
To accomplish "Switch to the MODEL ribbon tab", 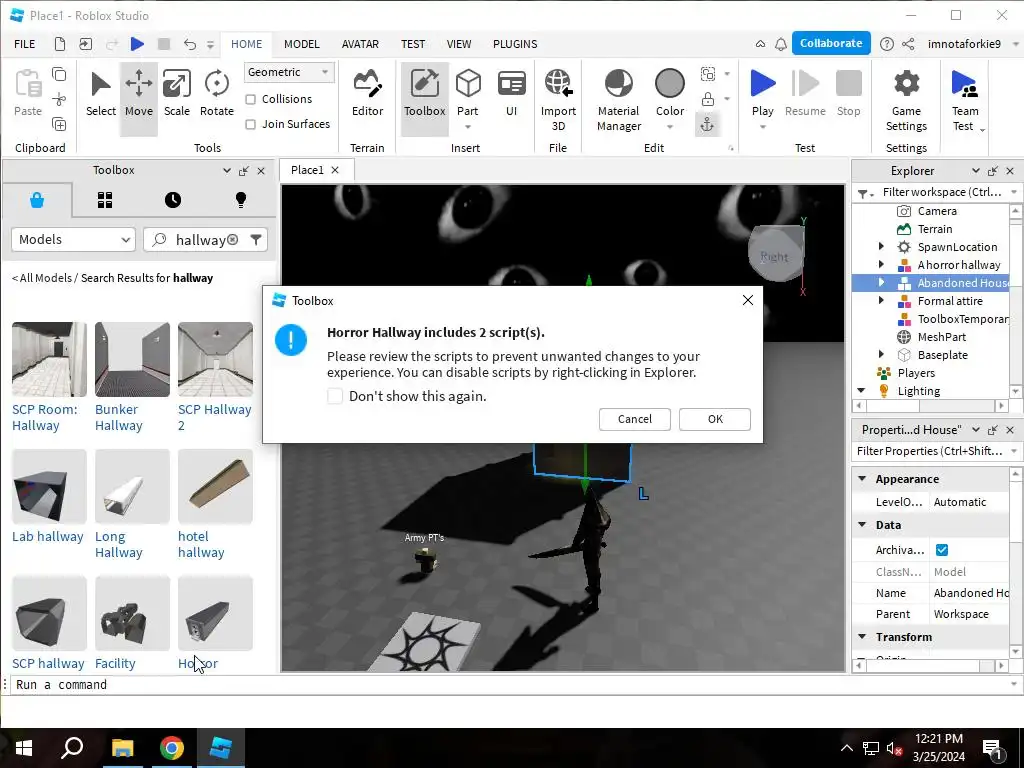I will coord(302,44).
